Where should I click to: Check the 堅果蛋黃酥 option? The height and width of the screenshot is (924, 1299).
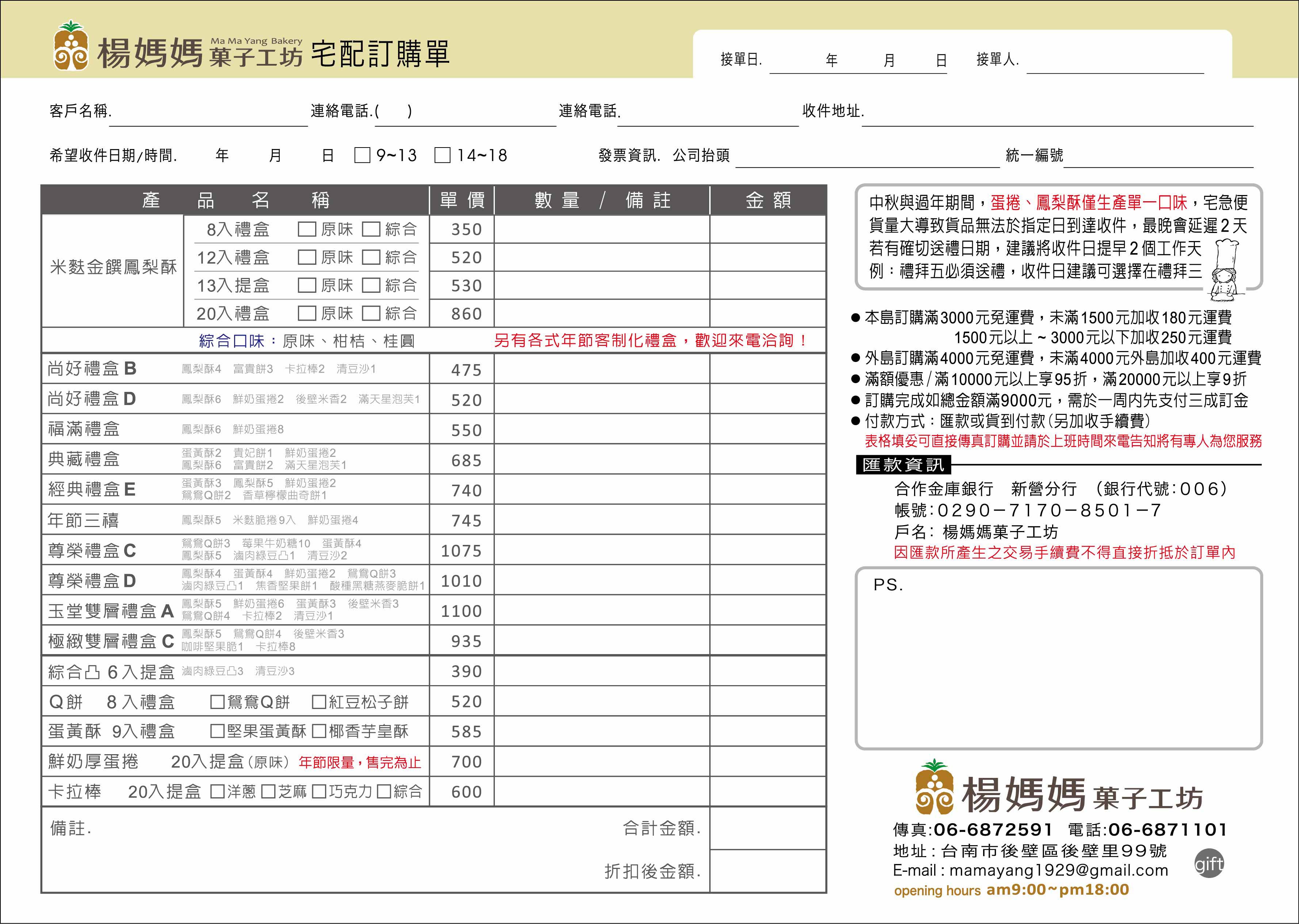[x=217, y=731]
